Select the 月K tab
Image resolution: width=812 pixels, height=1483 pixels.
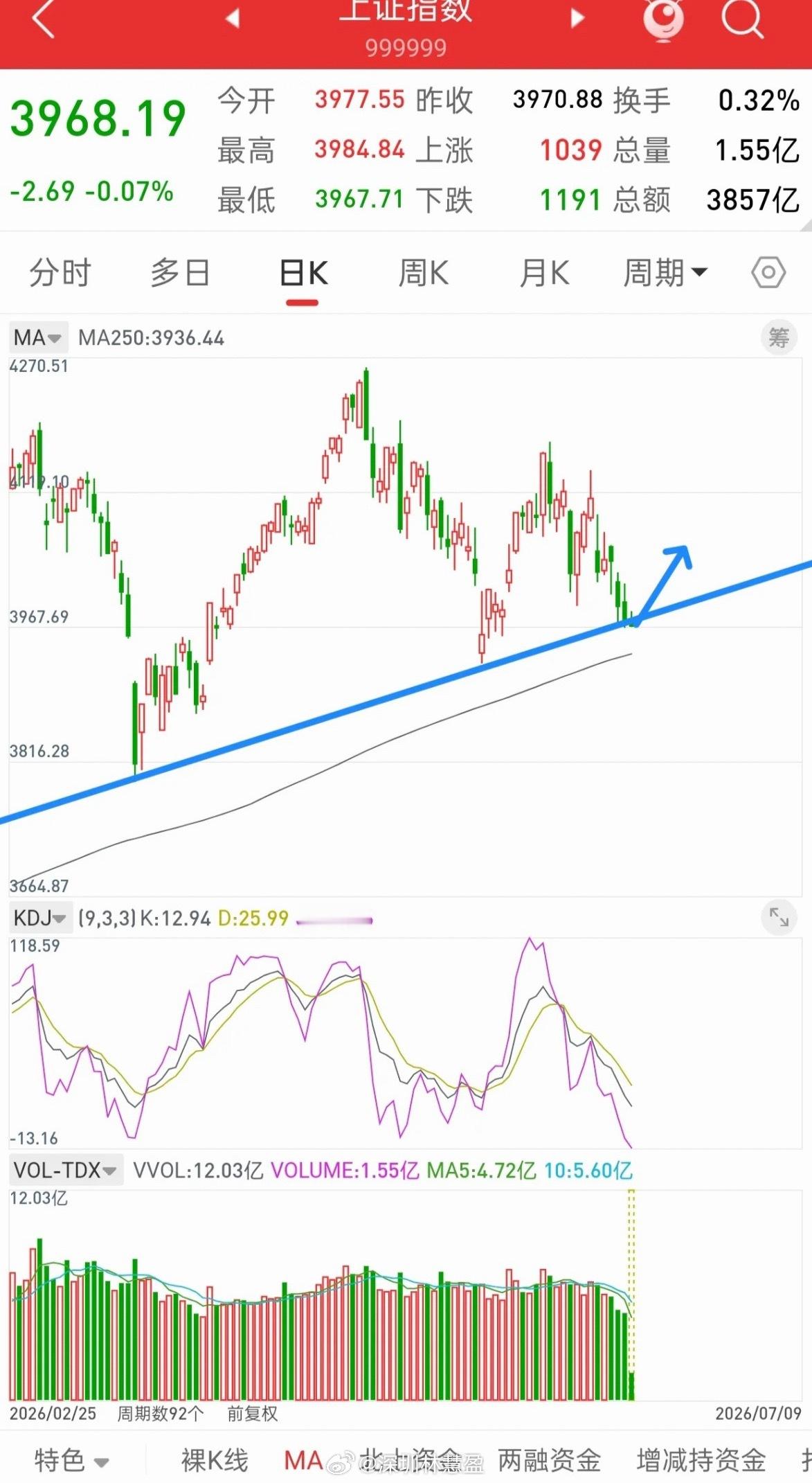(x=545, y=273)
